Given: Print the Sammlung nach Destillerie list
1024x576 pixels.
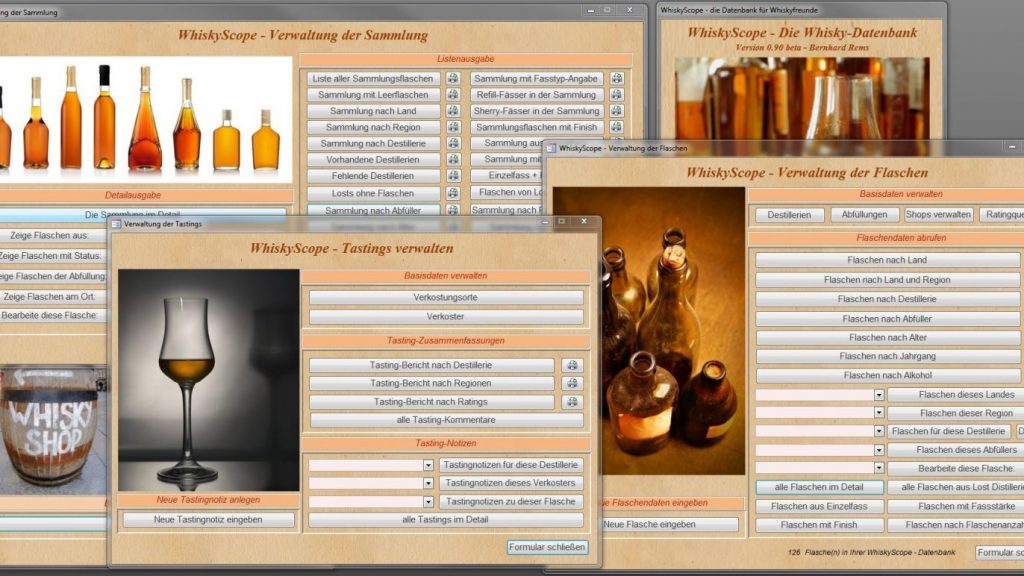Looking at the screenshot, I should [x=453, y=143].
